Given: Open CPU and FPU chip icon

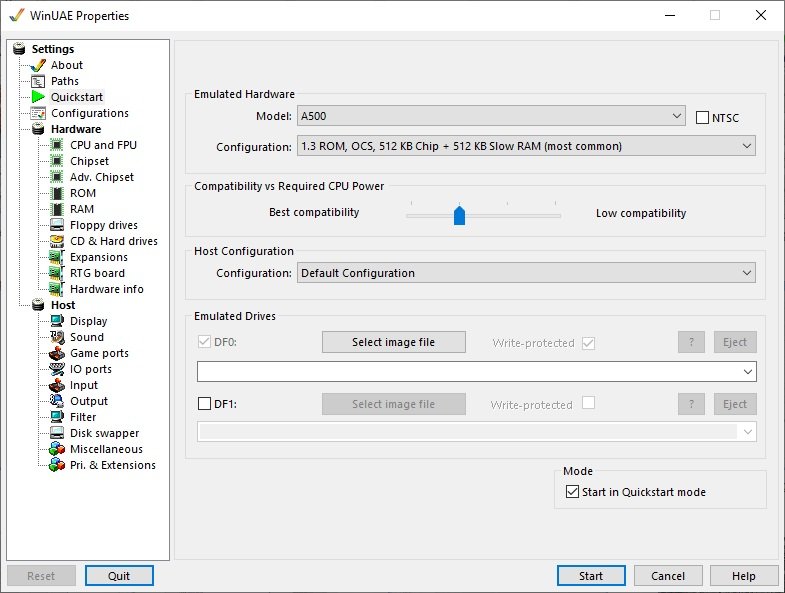Looking at the screenshot, I should (x=57, y=145).
